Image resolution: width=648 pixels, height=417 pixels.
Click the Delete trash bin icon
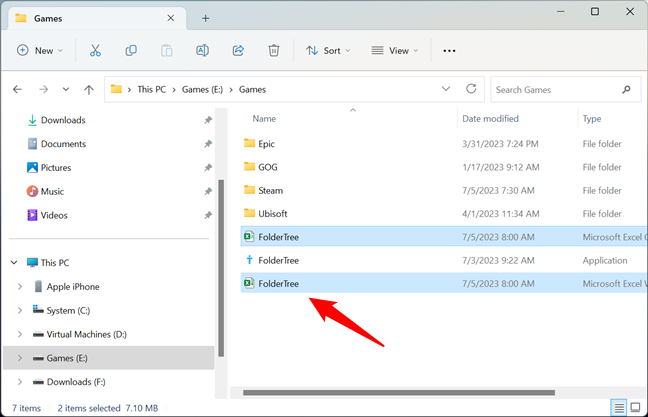(x=274, y=50)
